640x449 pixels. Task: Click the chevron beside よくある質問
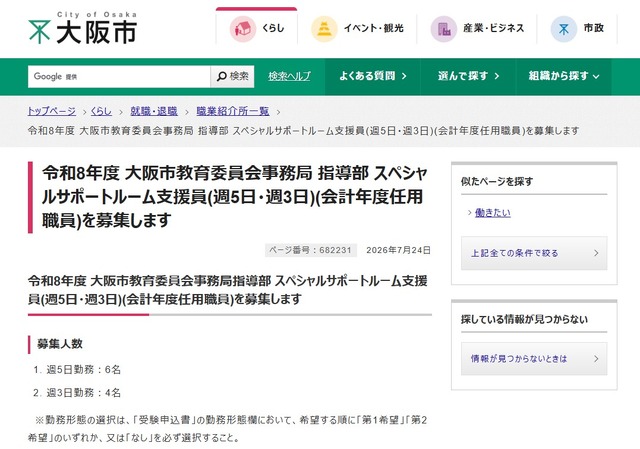pyautogui.click(x=404, y=76)
